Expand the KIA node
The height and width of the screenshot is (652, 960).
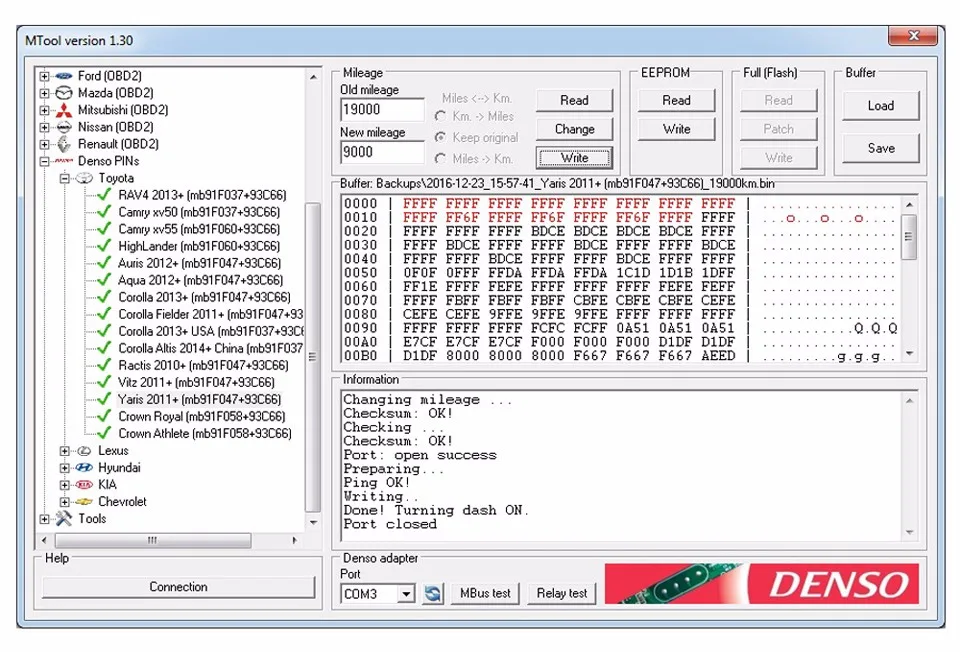pyautogui.click(x=65, y=485)
